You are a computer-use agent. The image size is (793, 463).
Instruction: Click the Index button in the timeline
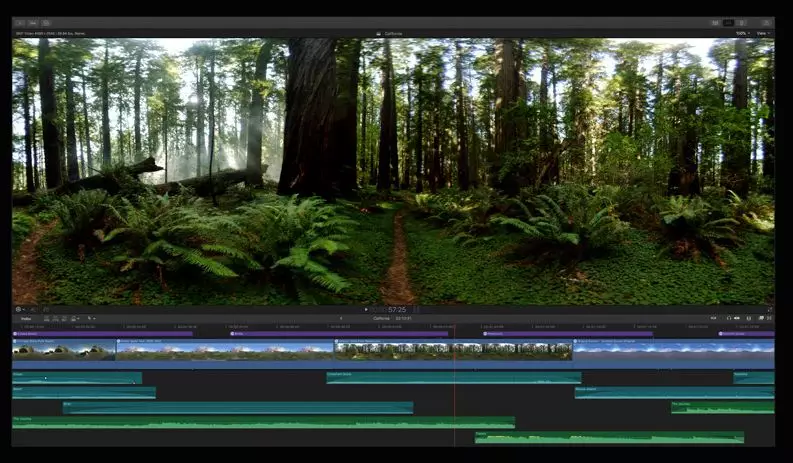click(x=26, y=318)
